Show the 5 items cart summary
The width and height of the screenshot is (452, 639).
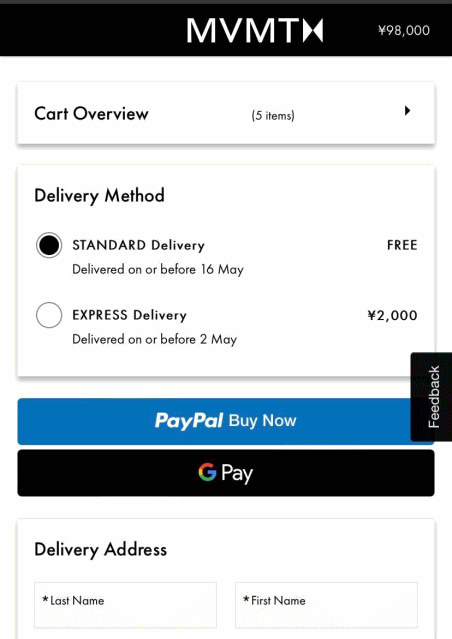273,115
